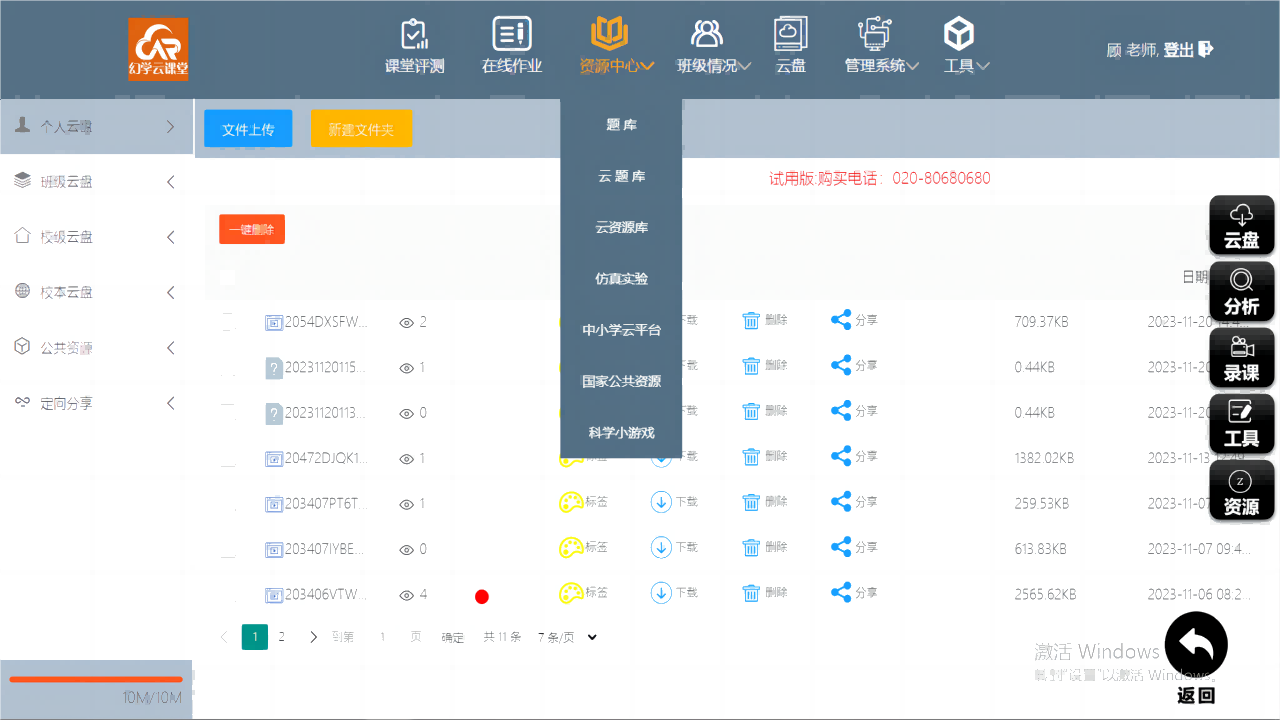
Task: Select page 2 in pagination
Action: (283, 636)
